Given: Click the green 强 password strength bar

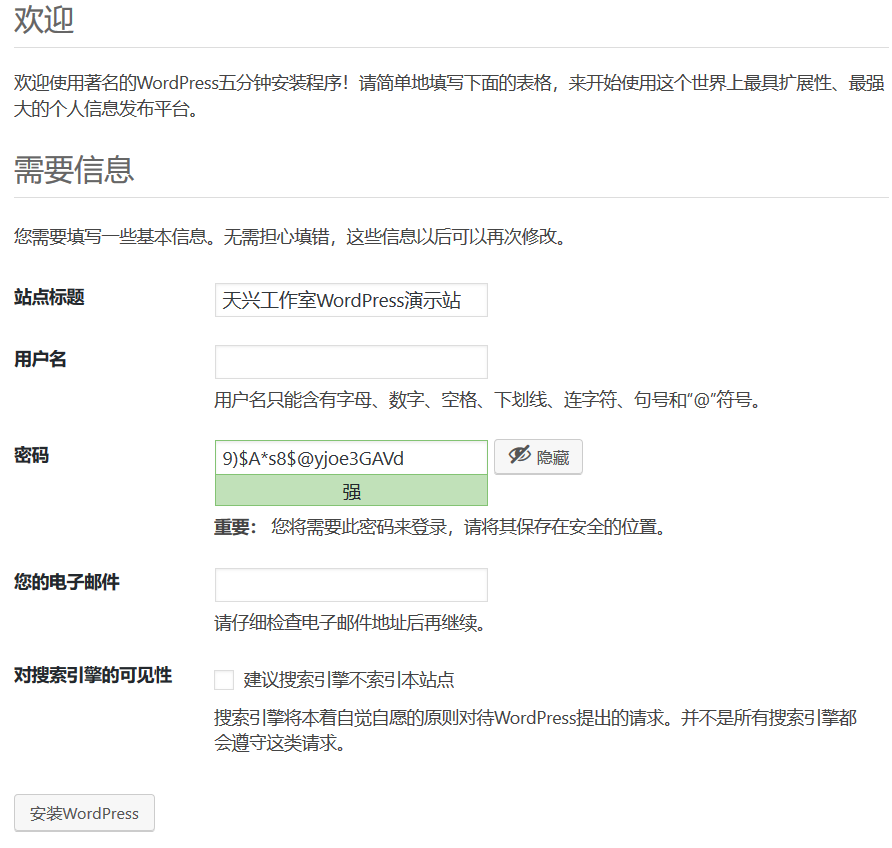Looking at the screenshot, I should [351, 491].
